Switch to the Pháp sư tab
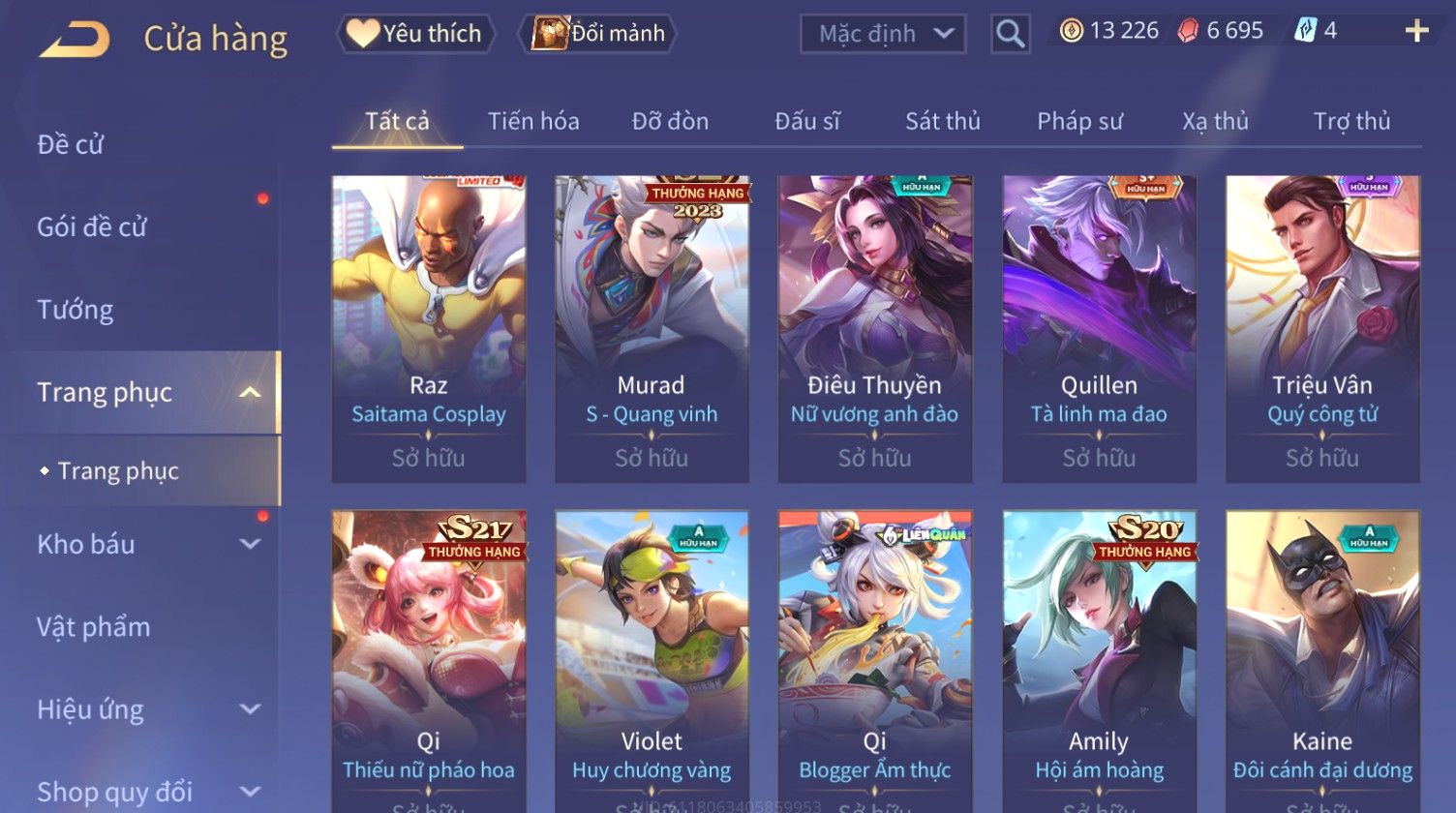Viewport: 1456px width, 813px height. pyautogui.click(x=1079, y=121)
